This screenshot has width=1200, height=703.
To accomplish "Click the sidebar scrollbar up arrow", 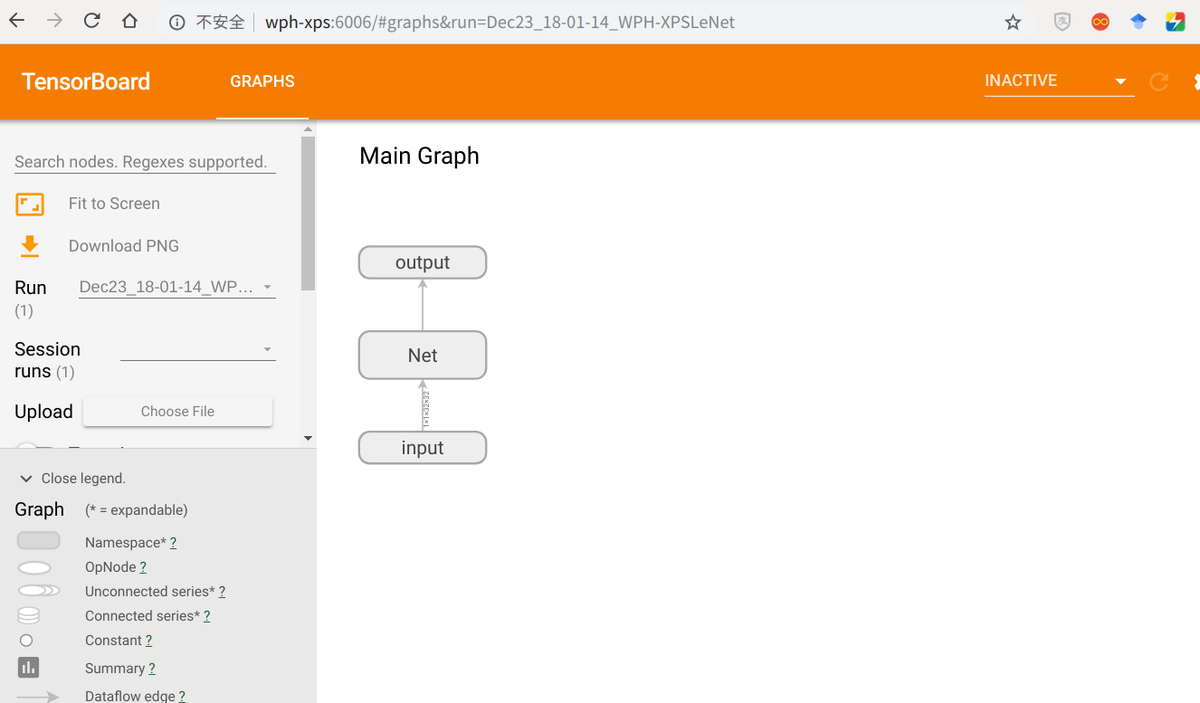I will 308,129.
